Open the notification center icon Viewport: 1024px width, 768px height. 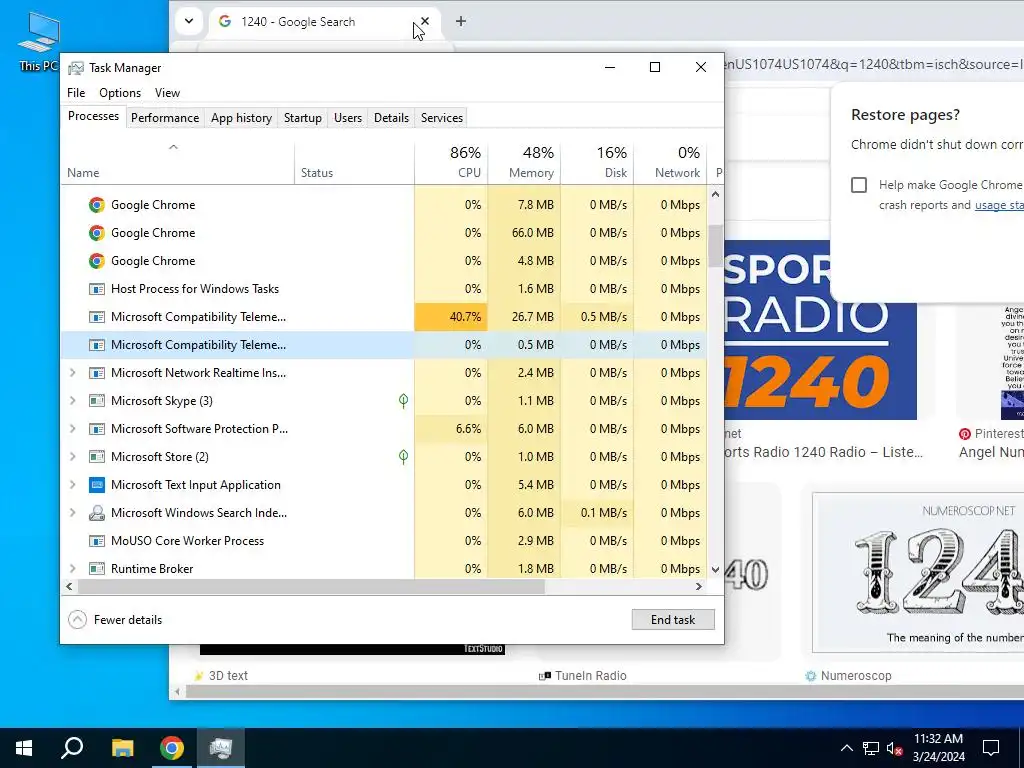(x=991, y=748)
